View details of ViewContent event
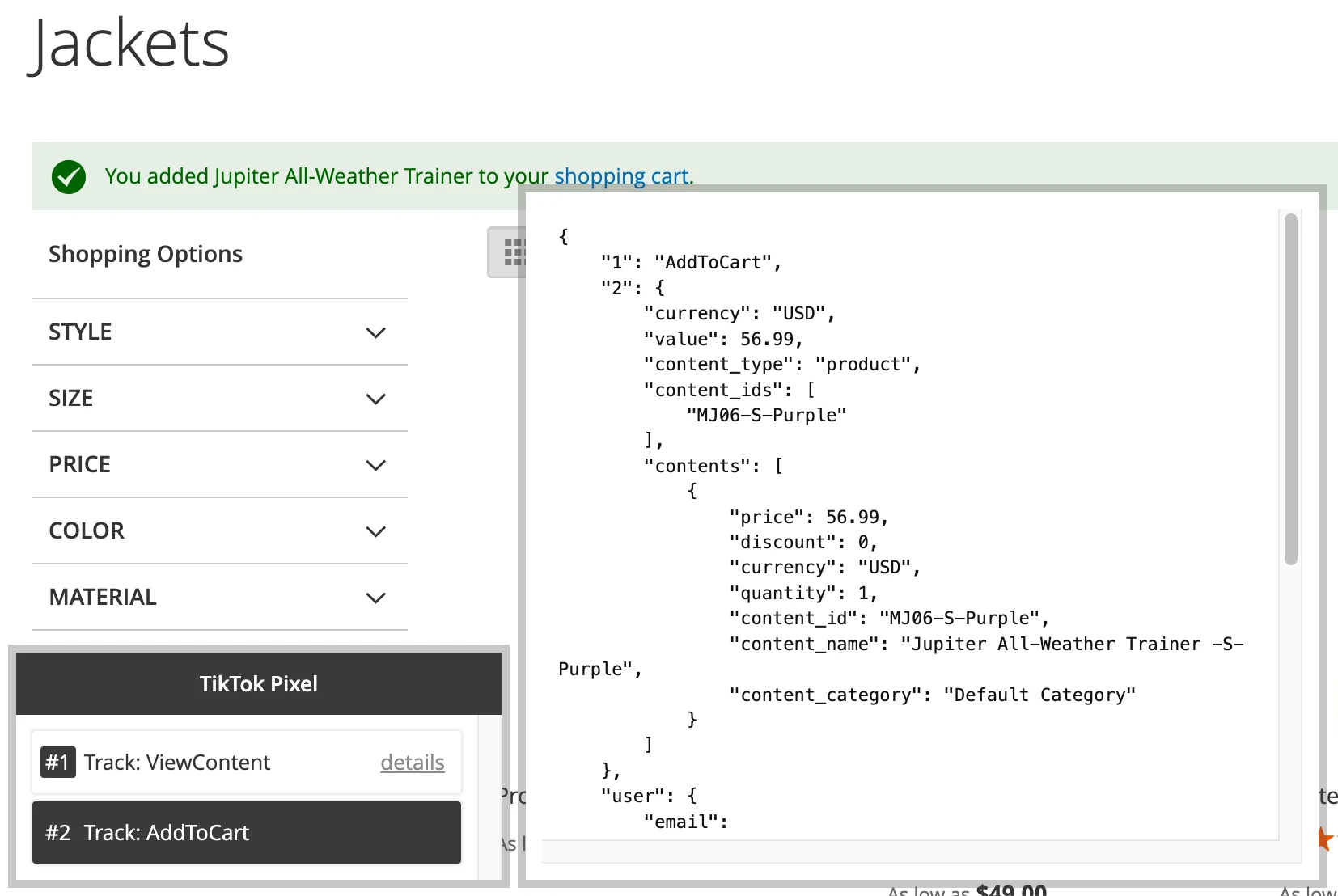 (413, 762)
